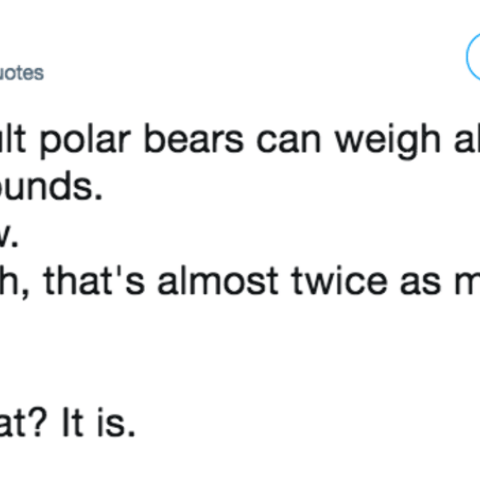Click the word "as" after "twice"

[420, 284]
